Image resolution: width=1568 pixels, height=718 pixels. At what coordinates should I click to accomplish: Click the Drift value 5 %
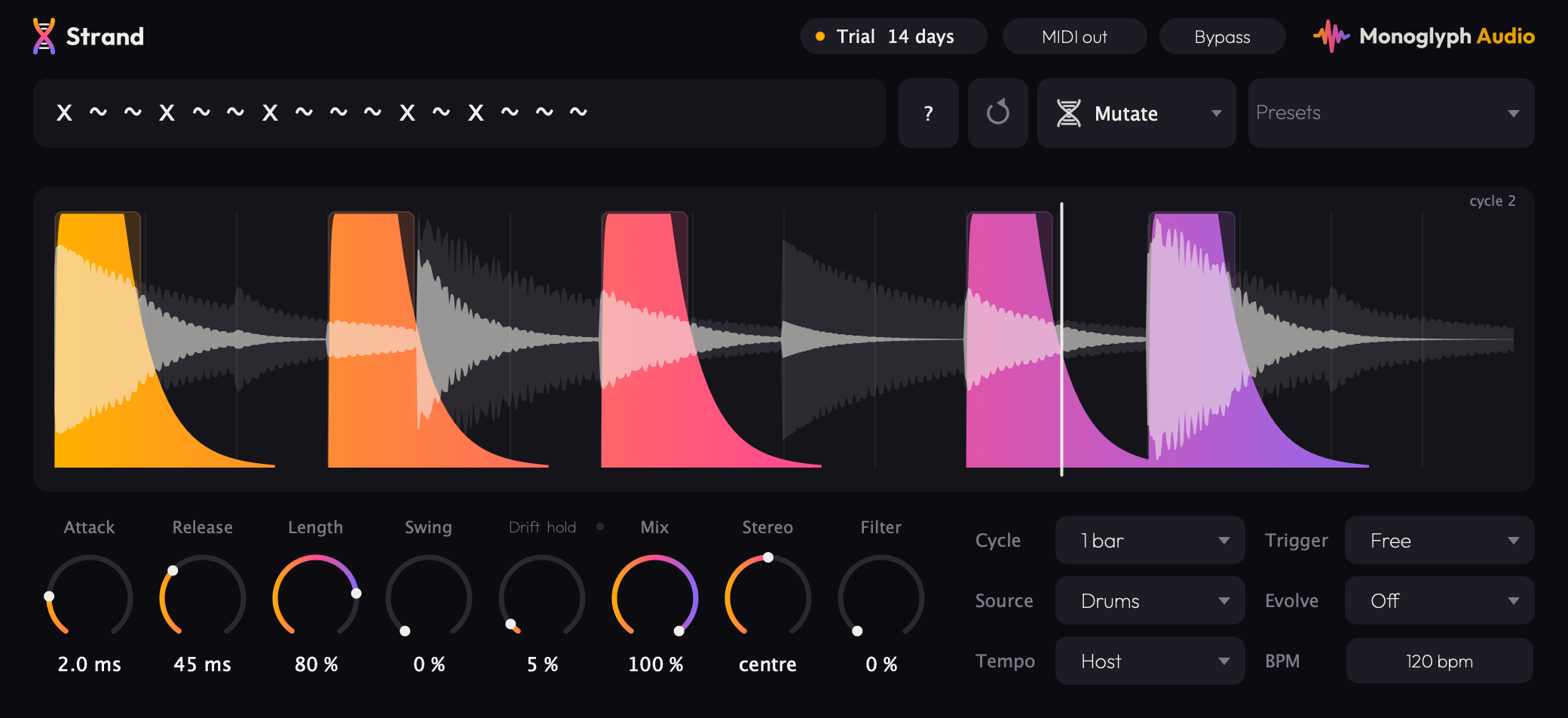[542, 664]
